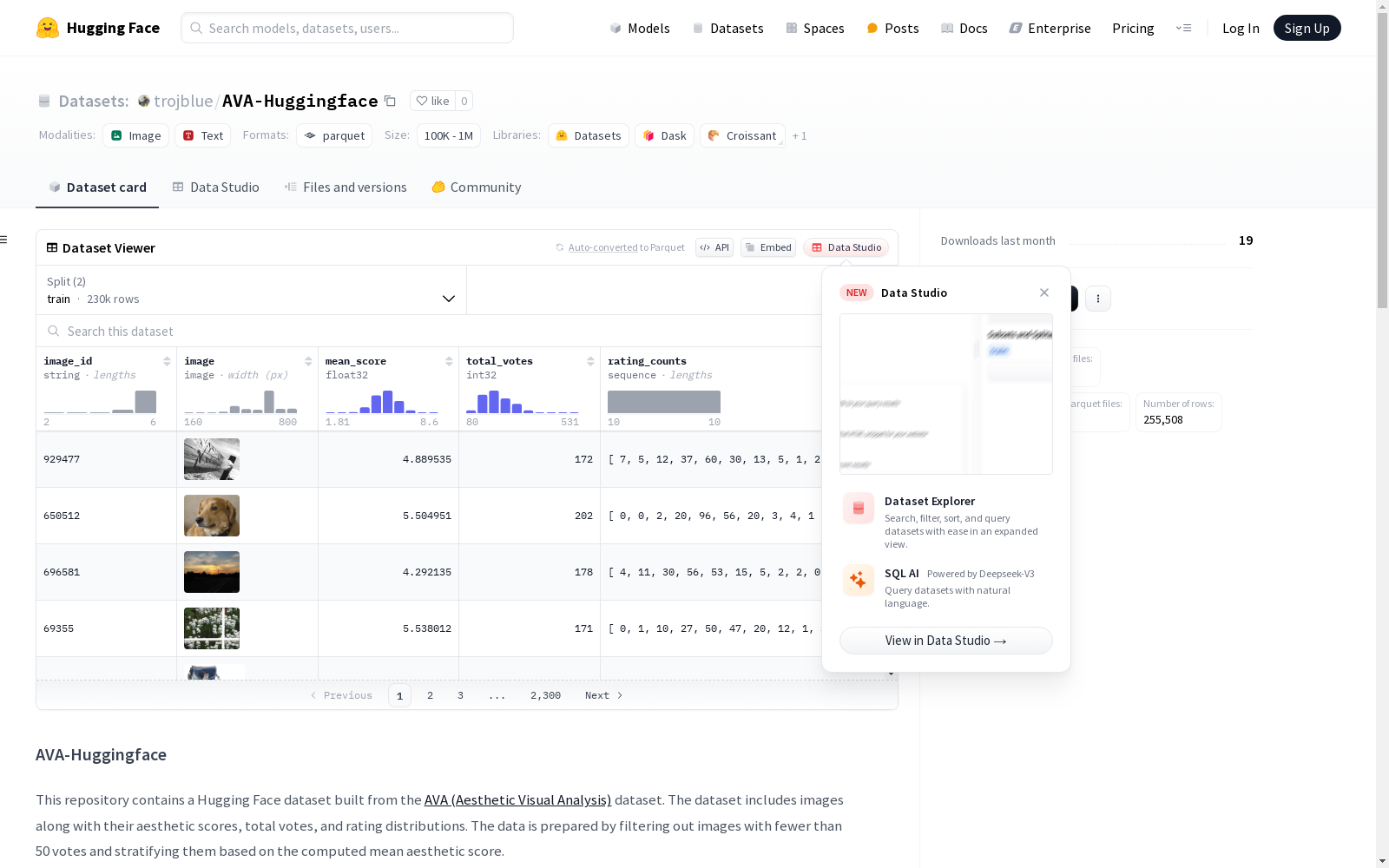
Task: Go to page 3 of the dataset
Action: pos(461,695)
